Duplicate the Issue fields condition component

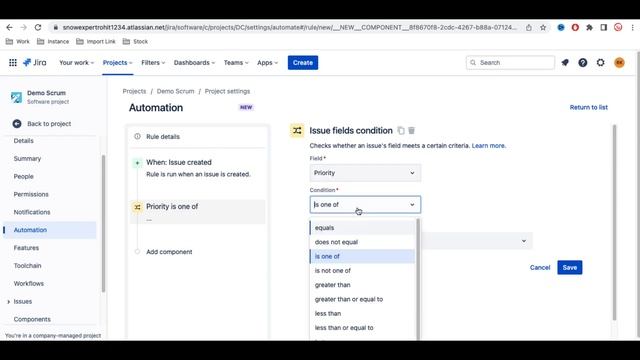[401, 131]
